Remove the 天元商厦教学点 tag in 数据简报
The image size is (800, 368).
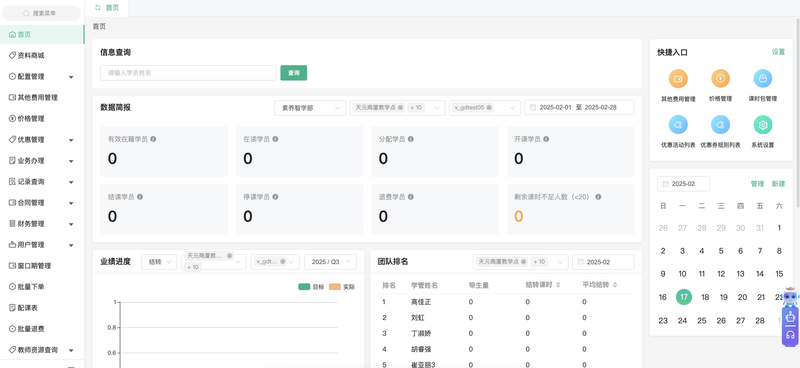(x=401, y=108)
